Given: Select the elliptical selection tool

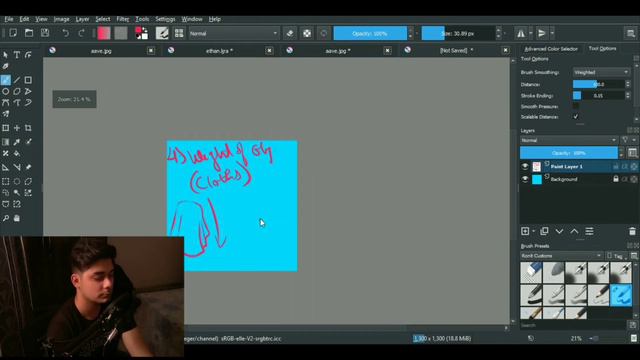Looking at the screenshot, I should click(x=17, y=181).
